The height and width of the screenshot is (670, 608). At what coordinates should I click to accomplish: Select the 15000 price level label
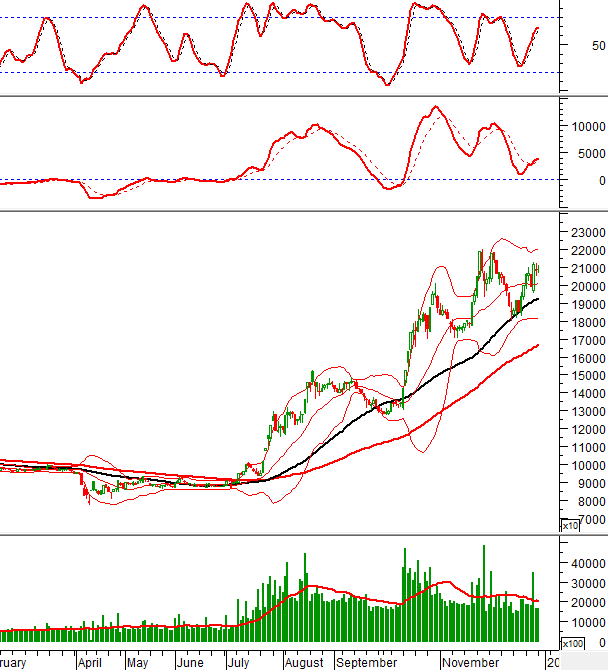(x=585, y=376)
